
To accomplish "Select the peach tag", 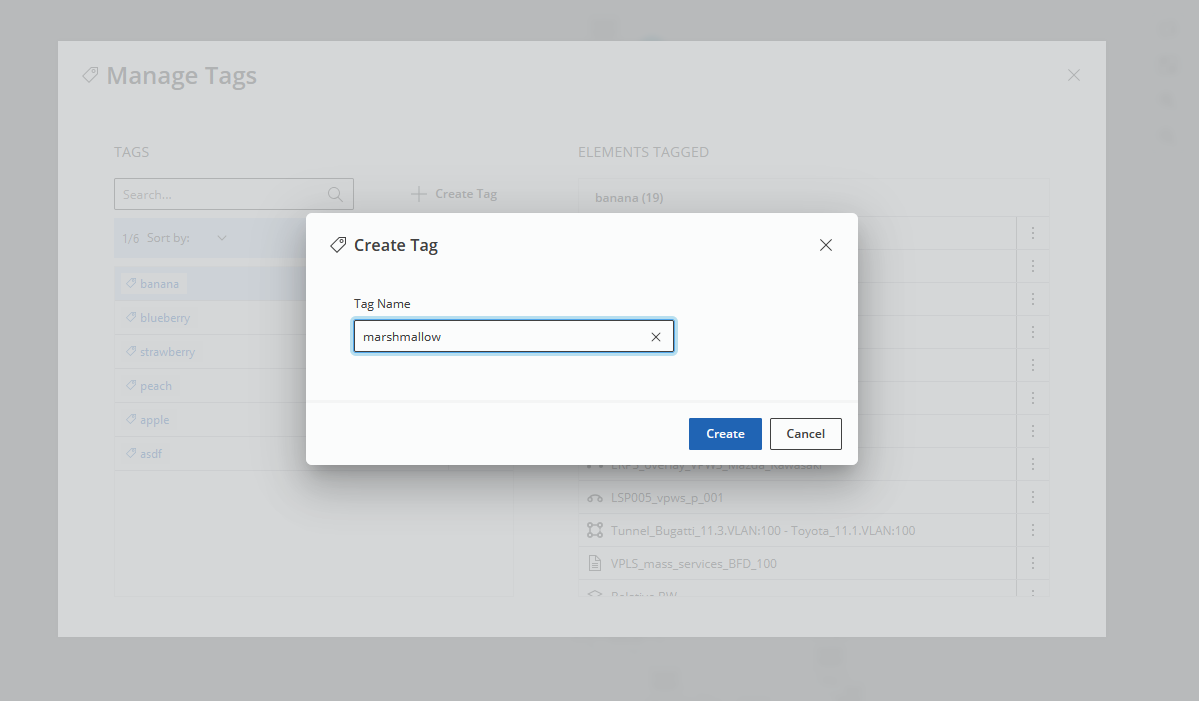I will pyautogui.click(x=155, y=386).
